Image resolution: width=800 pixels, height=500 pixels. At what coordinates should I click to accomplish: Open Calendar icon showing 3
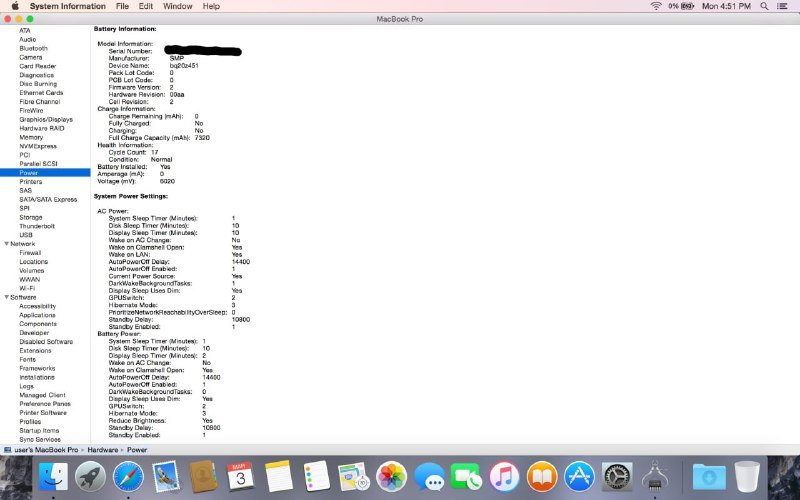(x=240, y=477)
